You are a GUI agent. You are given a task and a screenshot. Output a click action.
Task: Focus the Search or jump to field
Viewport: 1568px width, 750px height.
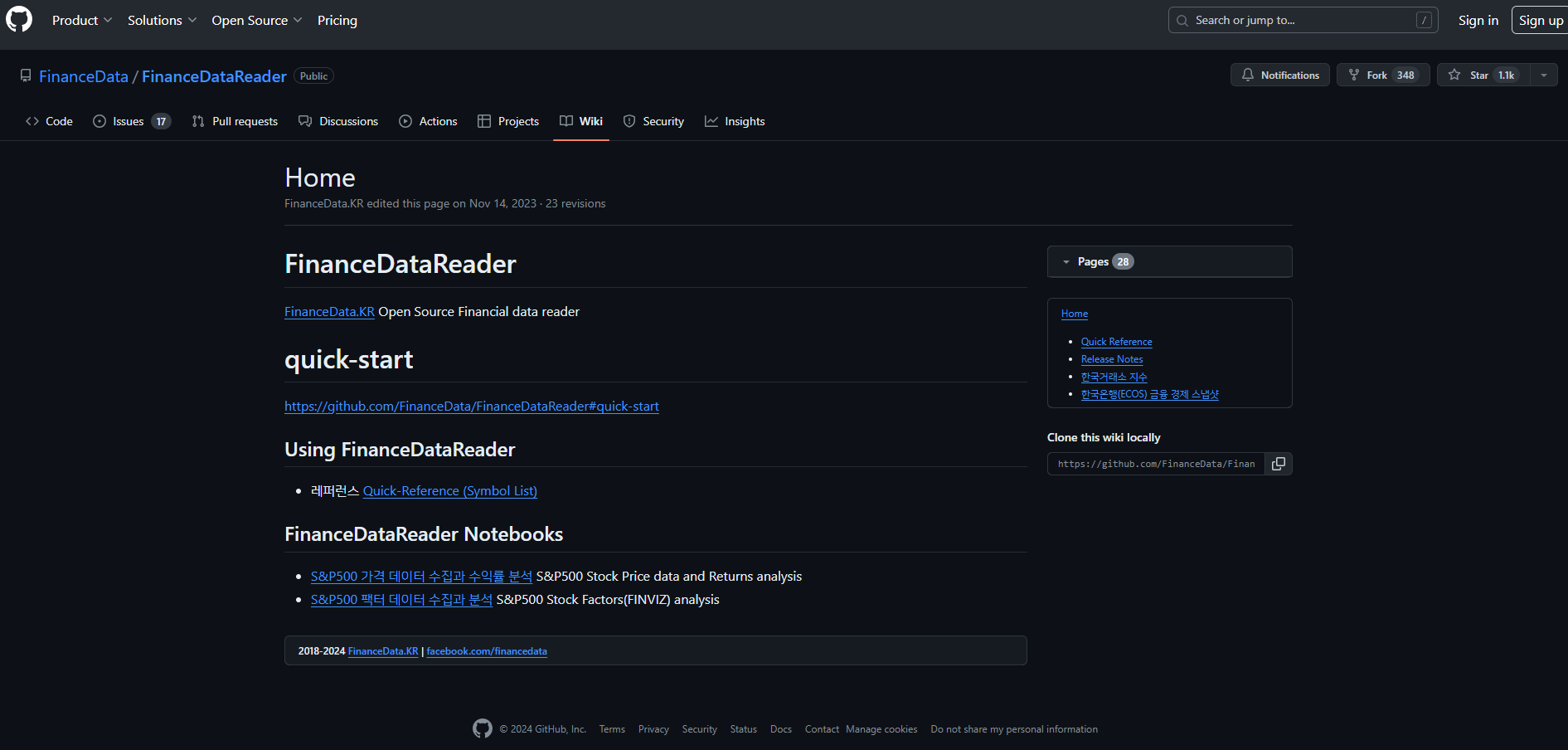click(x=1303, y=20)
